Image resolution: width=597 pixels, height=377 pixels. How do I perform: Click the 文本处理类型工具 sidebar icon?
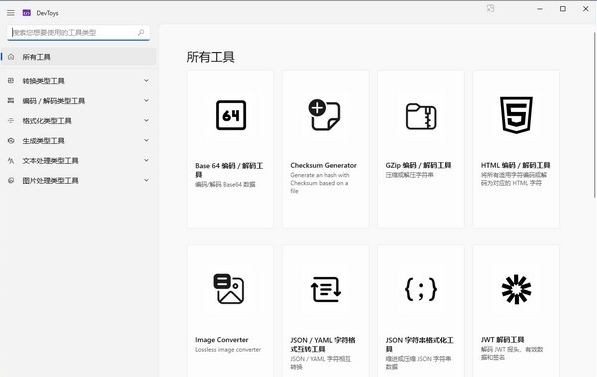click(11, 161)
